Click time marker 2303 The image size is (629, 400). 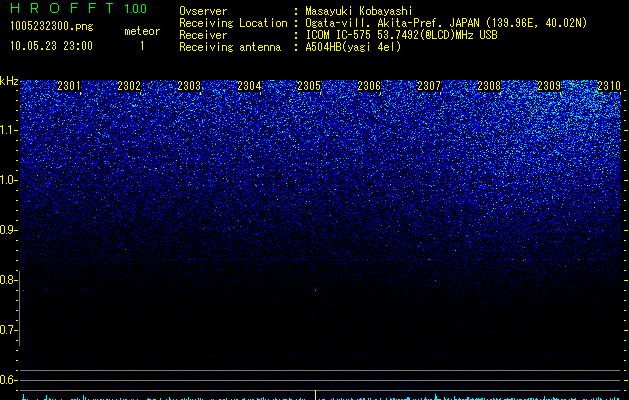coord(189,86)
